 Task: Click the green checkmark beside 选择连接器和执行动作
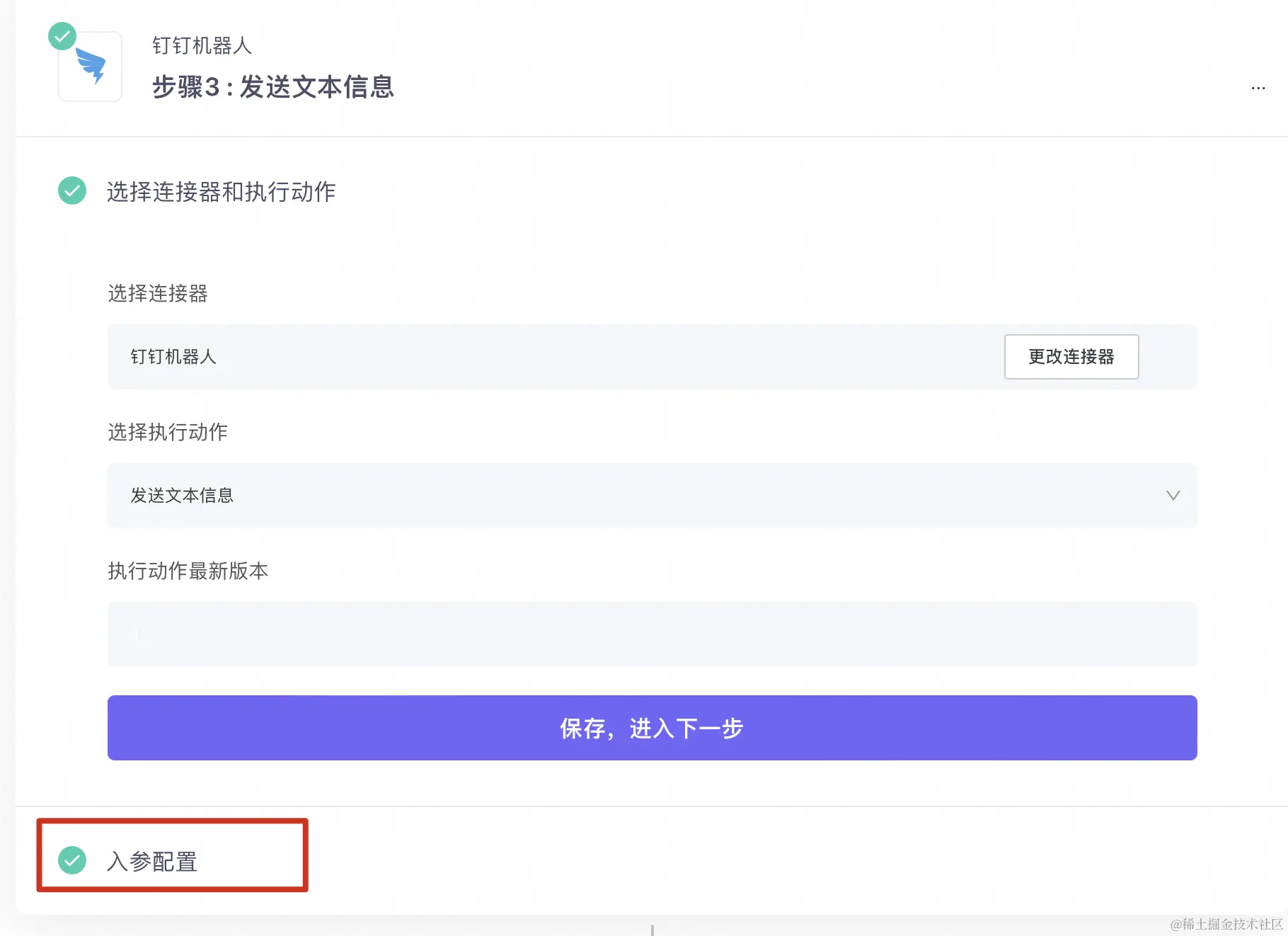coord(72,190)
